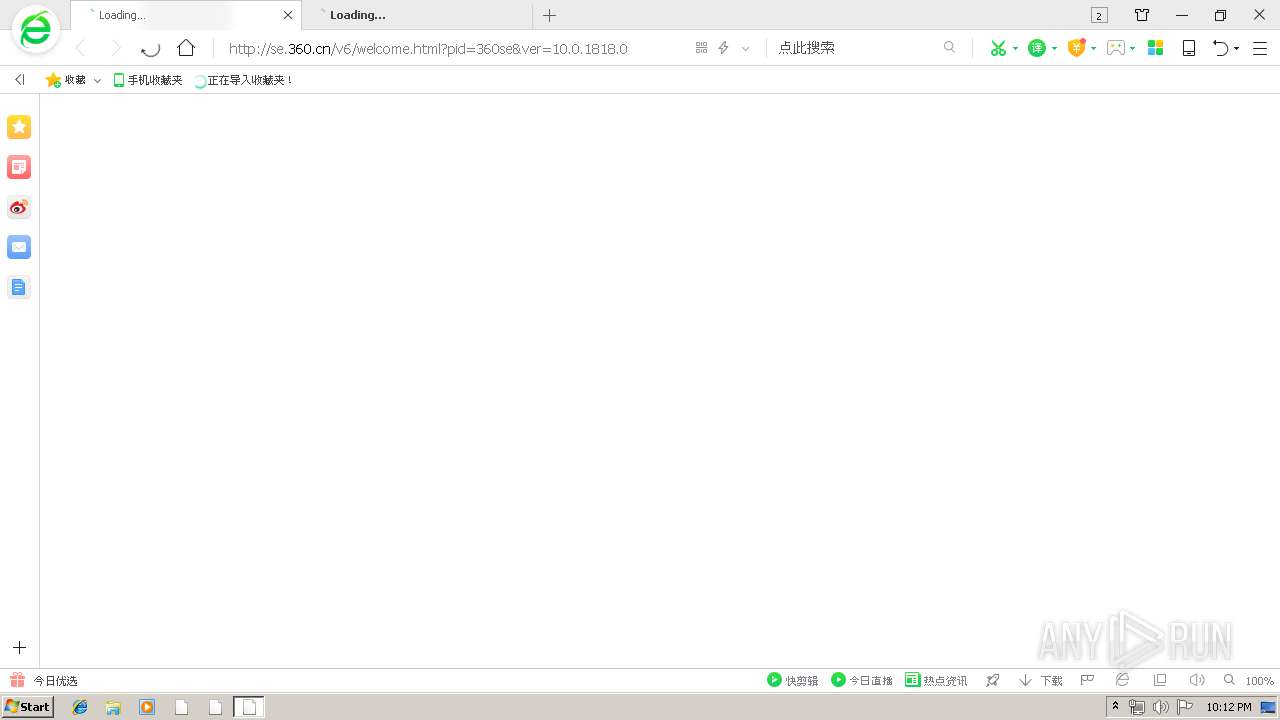Image resolution: width=1280 pixels, height=720 pixels.
Task: Click the 100% zoom level
Action: coord(1259,681)
